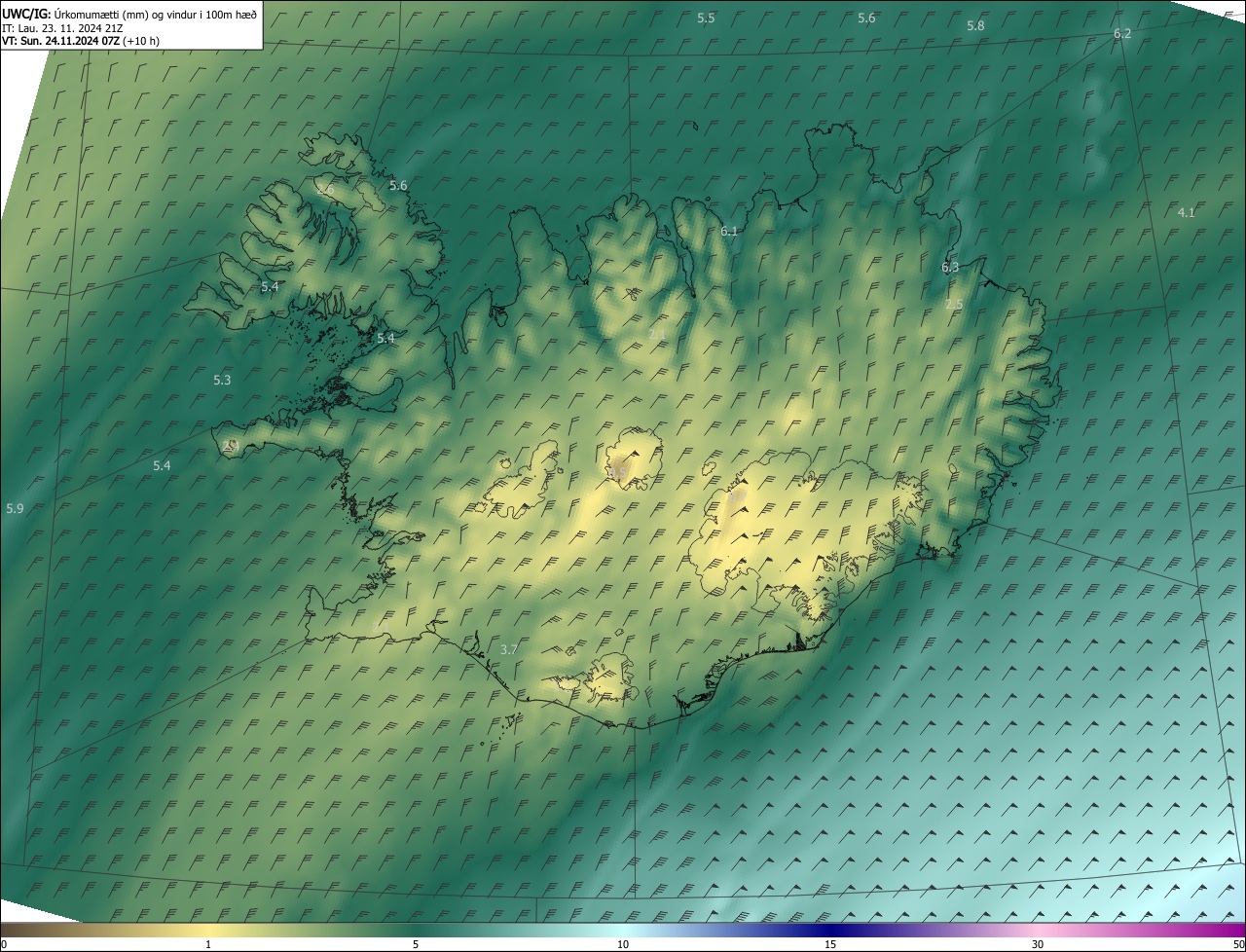The width and height of the screenshot is (1246, 952).
Task: Select the 5.3 value label
Action: [x=222, y=381]
